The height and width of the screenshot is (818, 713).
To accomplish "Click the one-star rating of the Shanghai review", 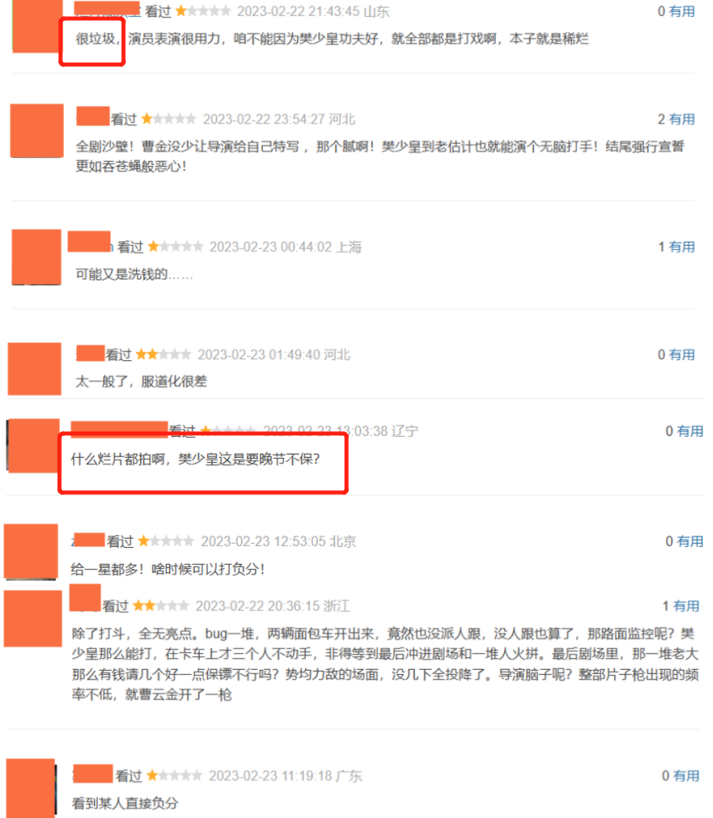I will click(x=175, y=247).
